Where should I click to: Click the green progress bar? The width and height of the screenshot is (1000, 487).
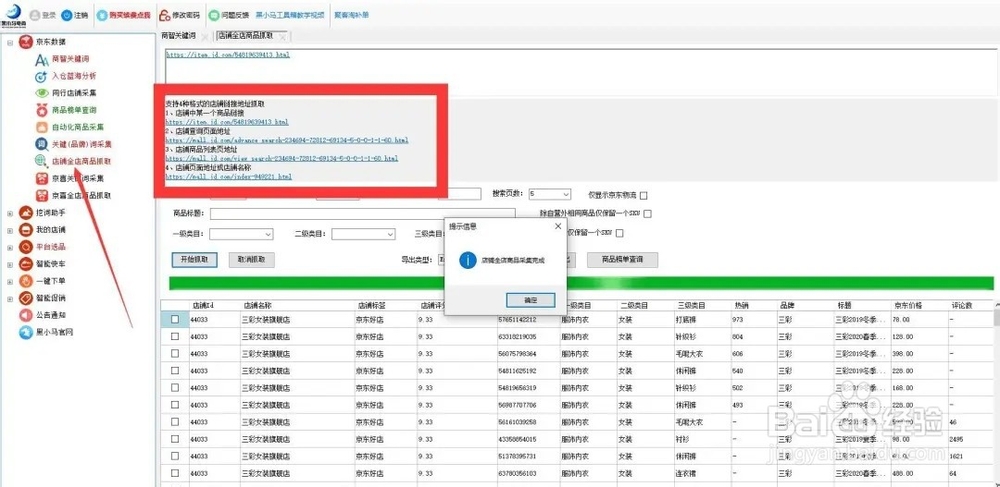[x=581, y=283]
